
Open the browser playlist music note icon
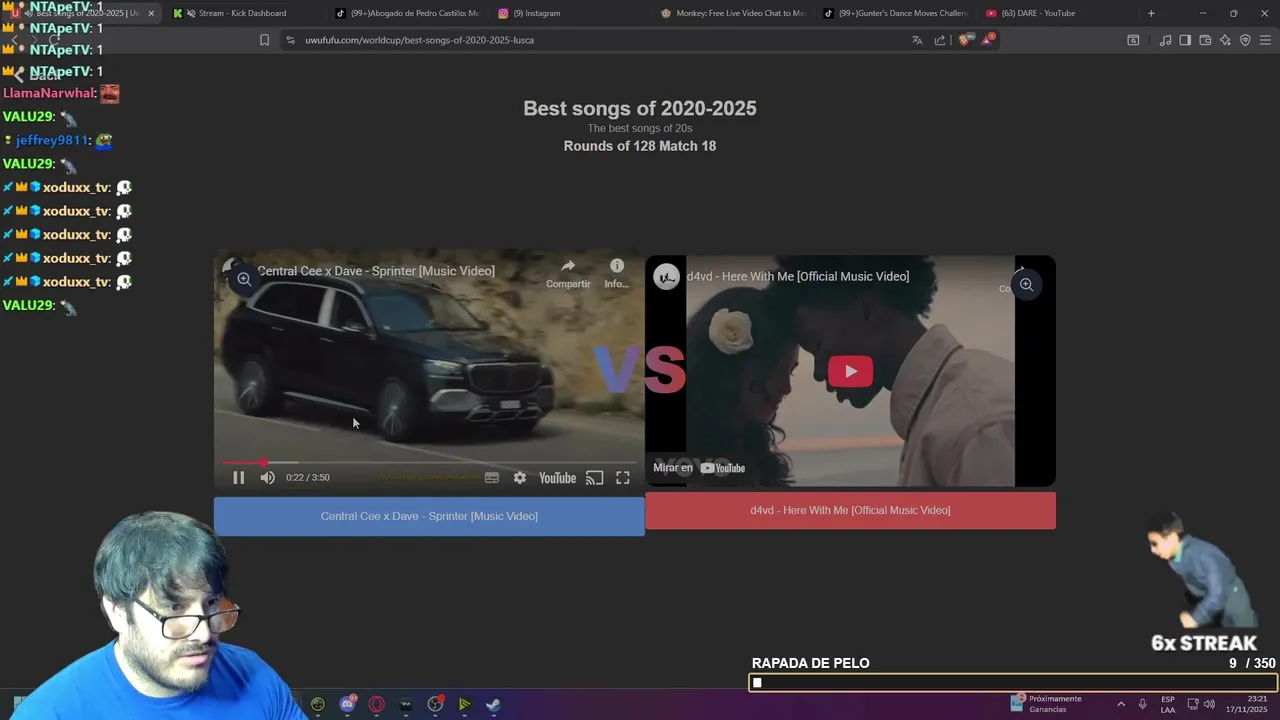tap(1165, 40)
